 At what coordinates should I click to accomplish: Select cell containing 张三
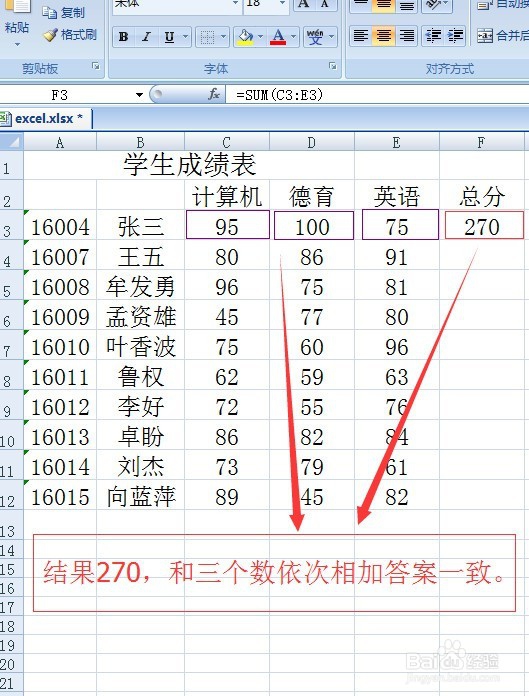pos(140,226)
